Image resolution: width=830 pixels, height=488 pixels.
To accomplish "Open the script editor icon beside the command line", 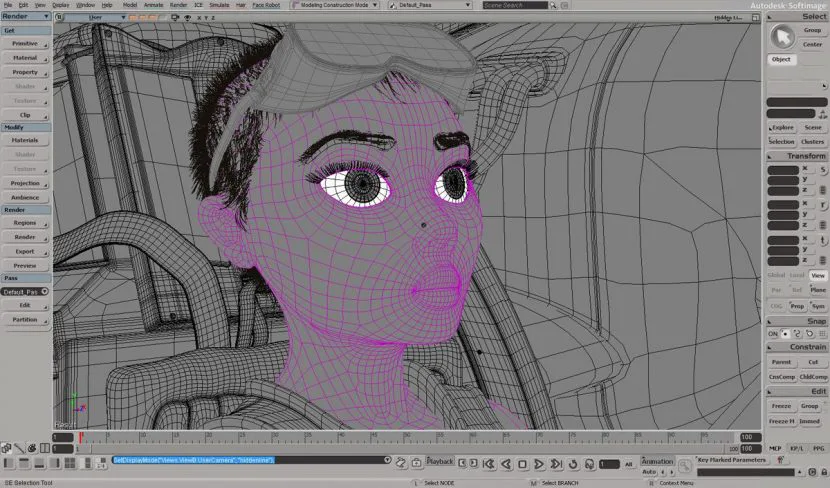I will [x=401, y=463].
